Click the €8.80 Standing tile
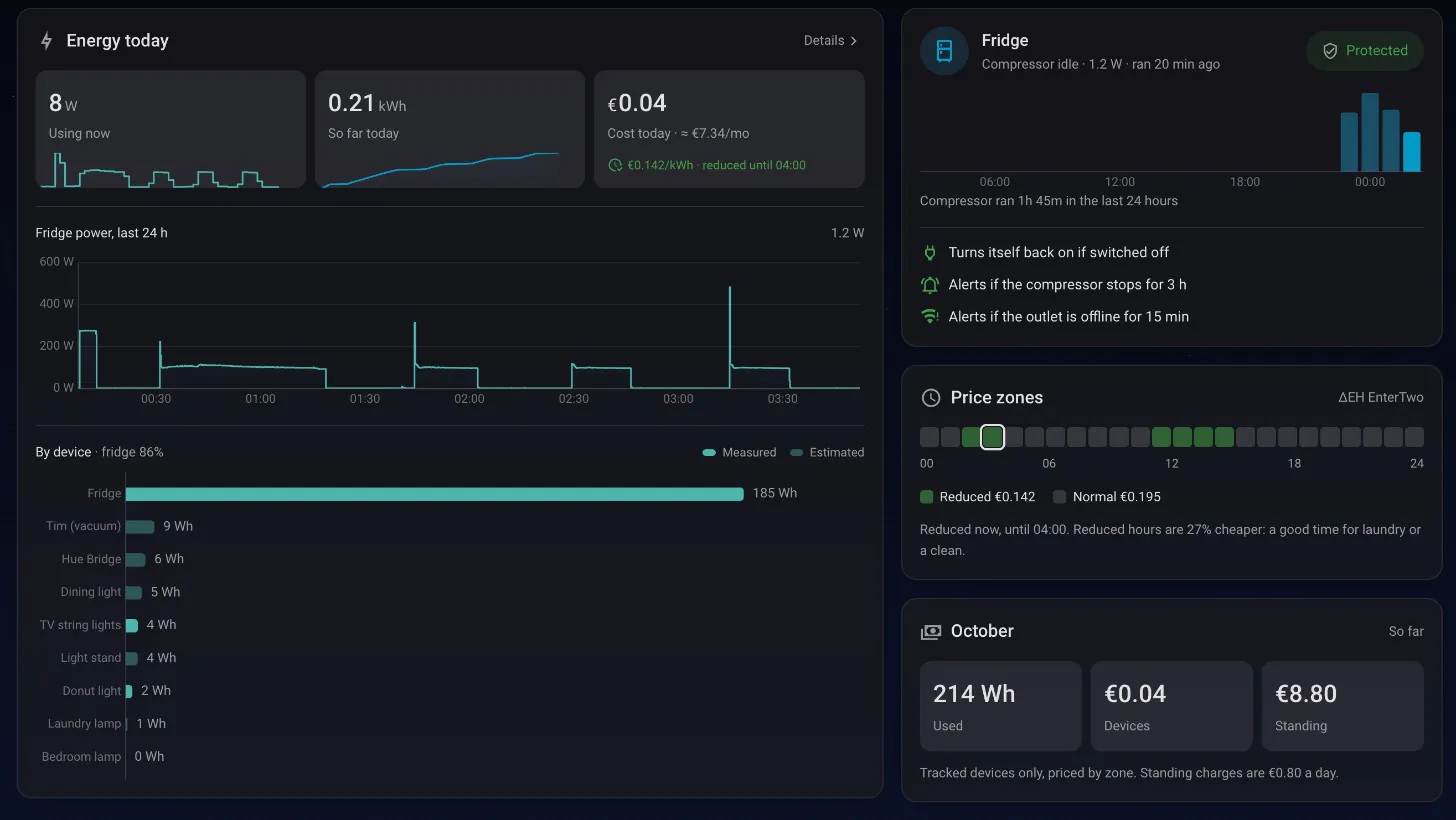The width and height of the screenshot is (1456, 820). 1343,706
